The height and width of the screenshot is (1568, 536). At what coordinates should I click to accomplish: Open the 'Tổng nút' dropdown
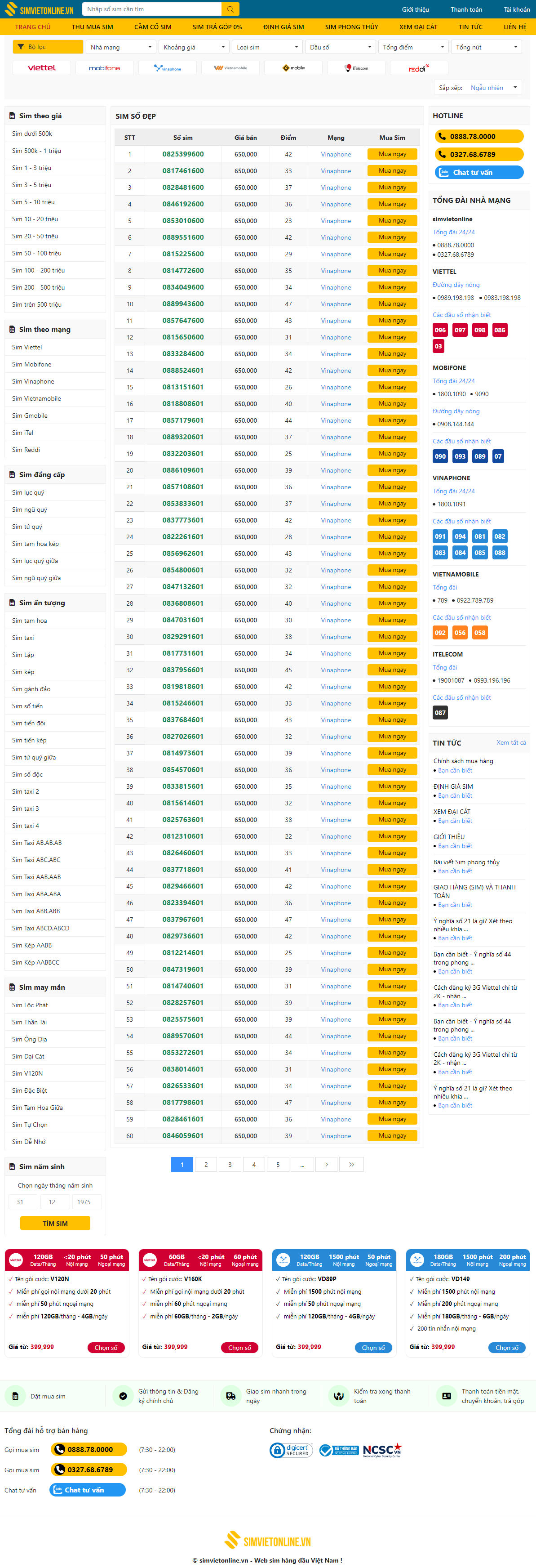(486, 47)
